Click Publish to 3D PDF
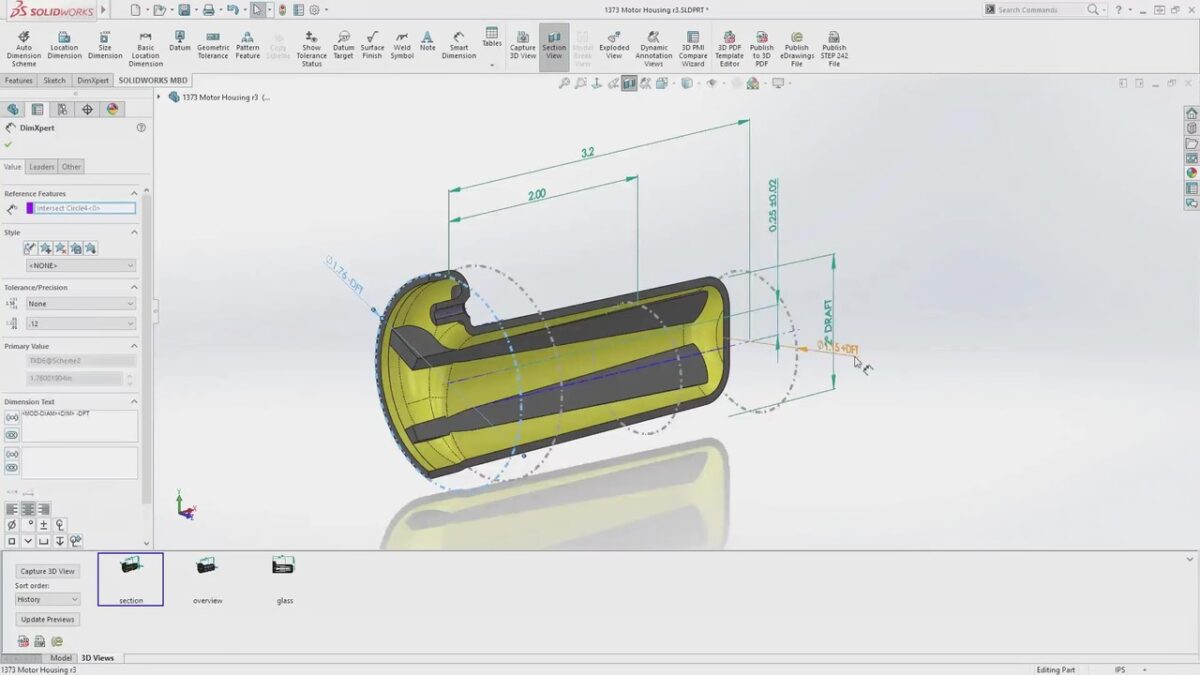1200x675 pixels. (762, 48)
